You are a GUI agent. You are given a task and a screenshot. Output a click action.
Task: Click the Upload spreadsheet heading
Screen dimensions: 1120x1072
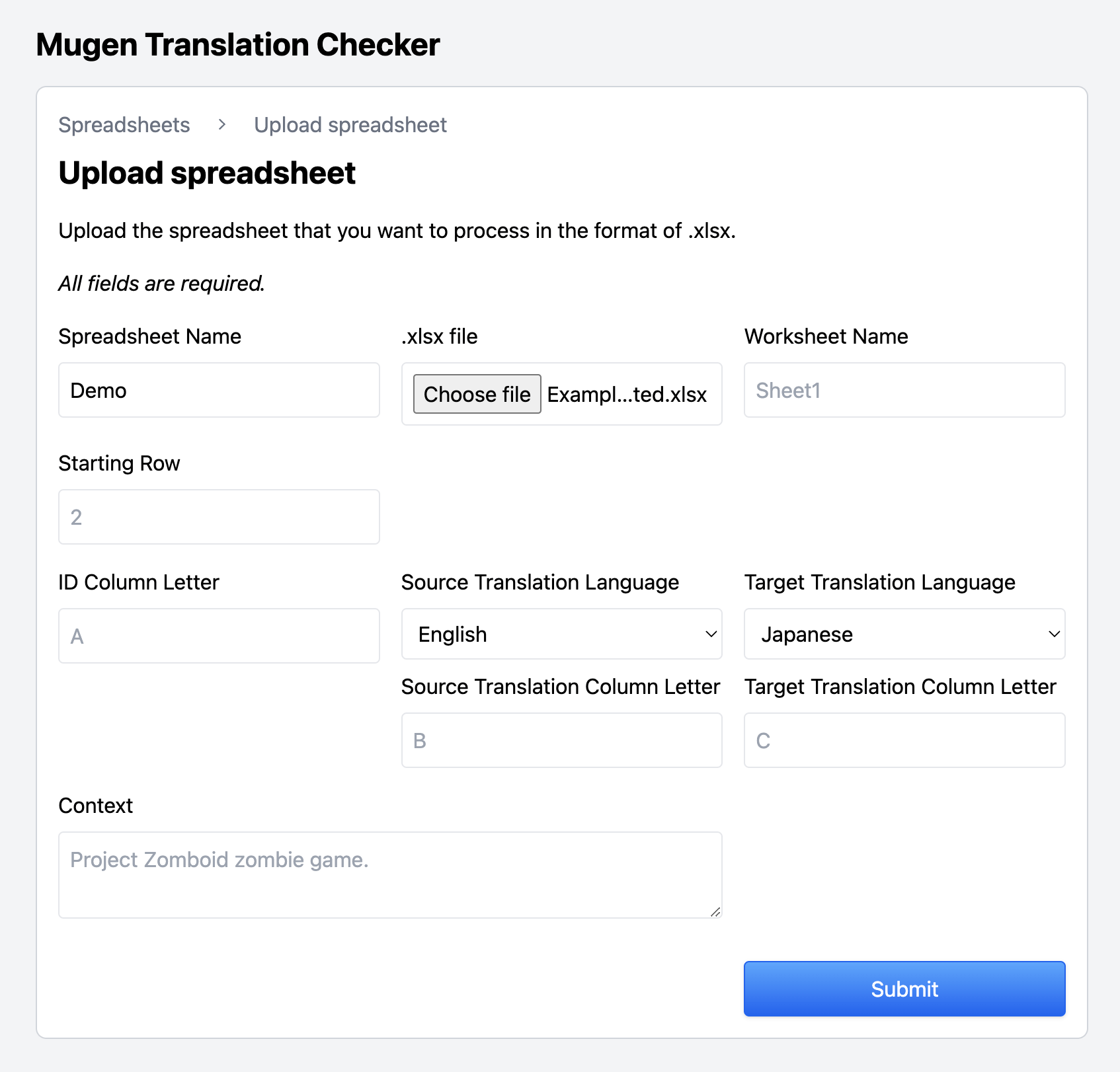click(207, 173)
